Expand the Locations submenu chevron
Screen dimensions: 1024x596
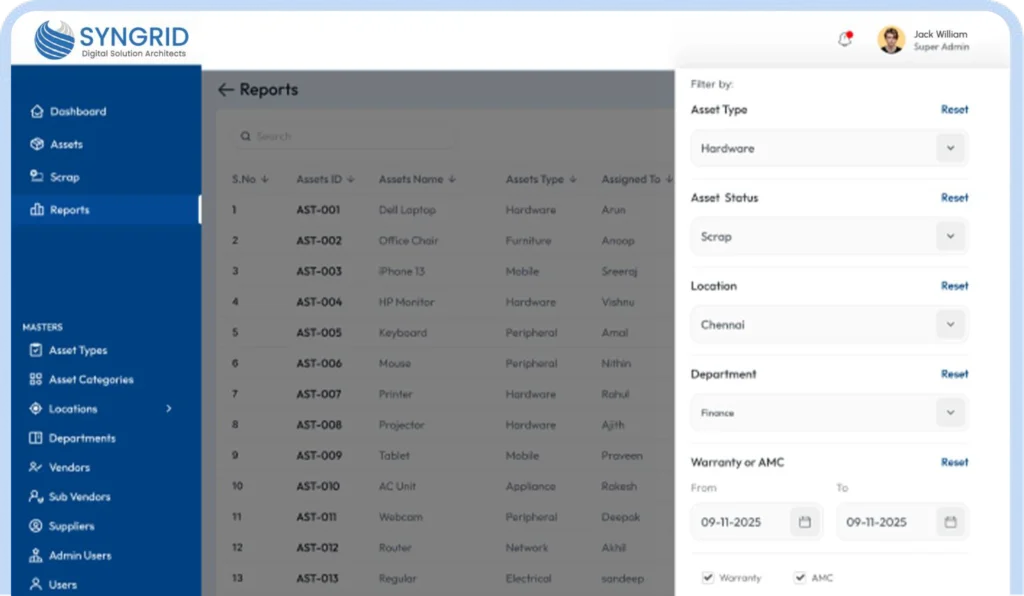168,409
